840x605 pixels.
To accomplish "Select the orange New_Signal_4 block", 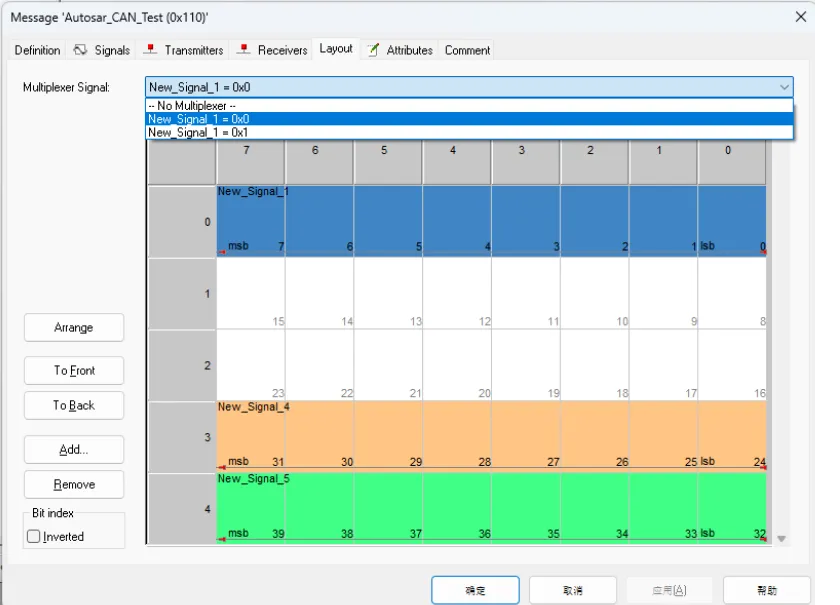I will click(x=490, y=430).
